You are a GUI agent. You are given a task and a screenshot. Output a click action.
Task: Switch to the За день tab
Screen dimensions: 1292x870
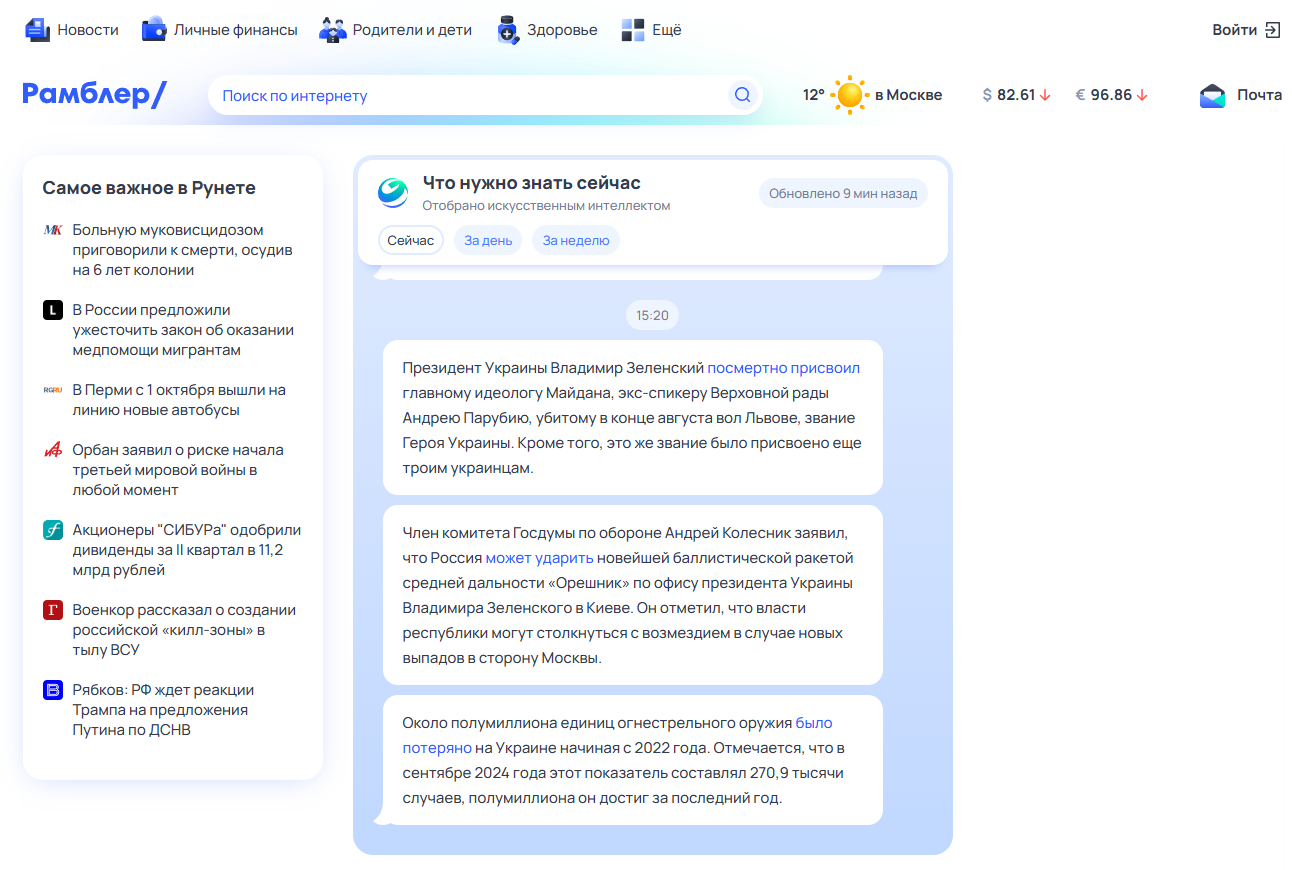488,241
